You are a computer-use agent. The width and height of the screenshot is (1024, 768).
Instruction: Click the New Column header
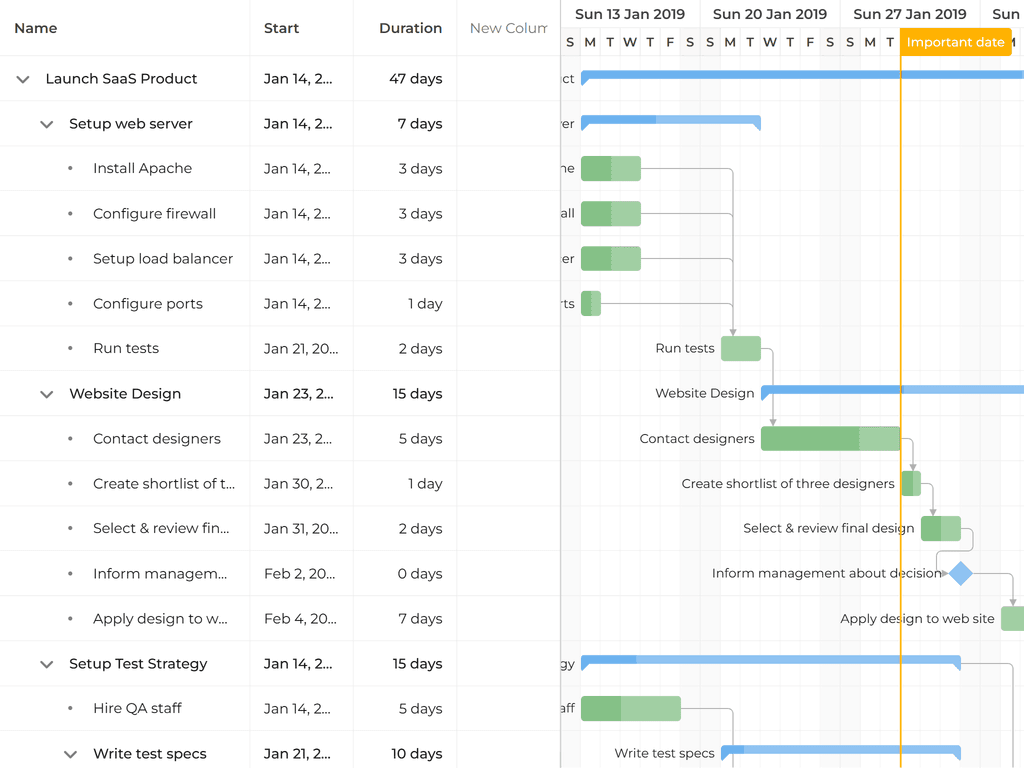point(508,28)
